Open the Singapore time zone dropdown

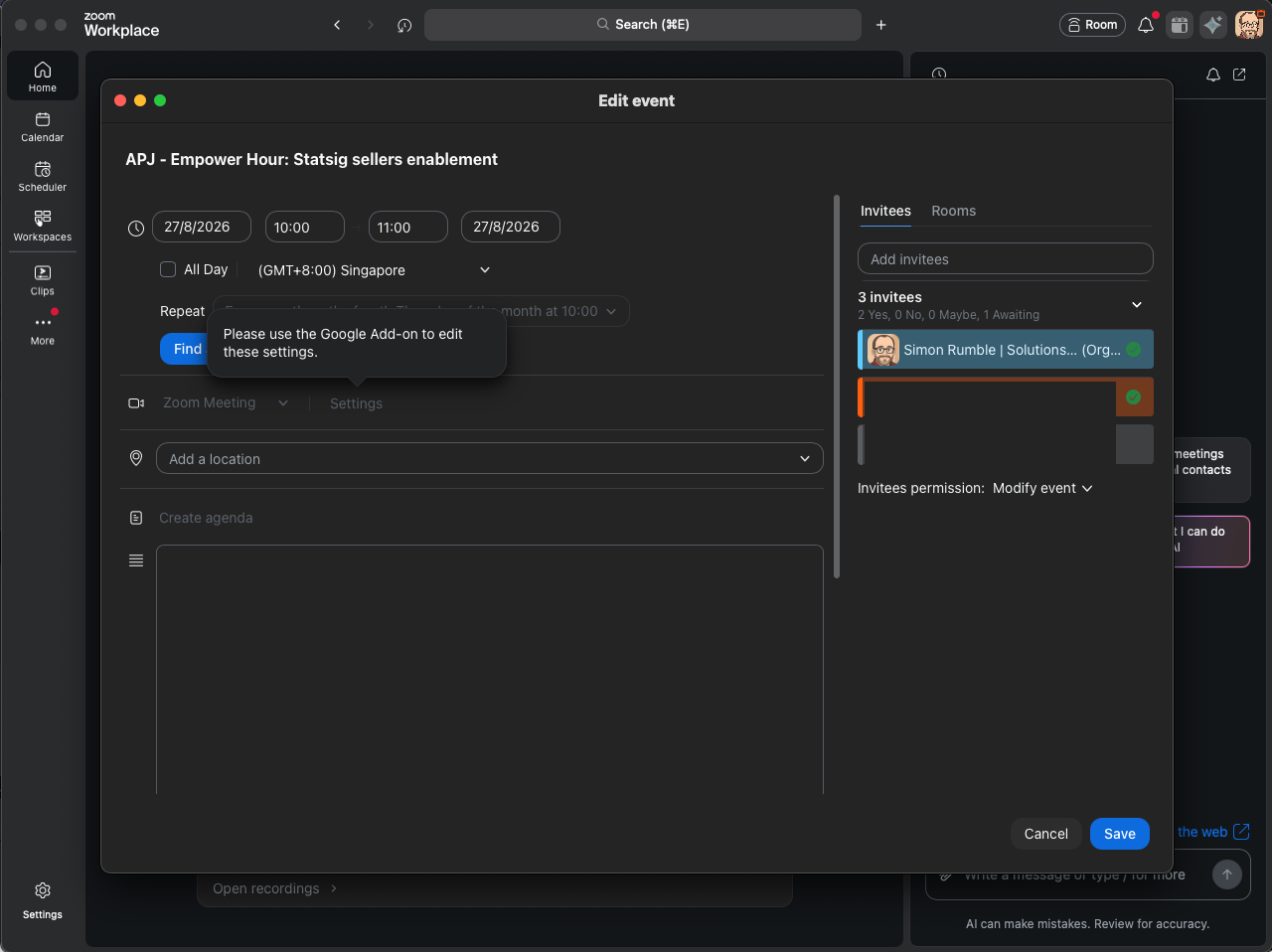click(375, 270)
